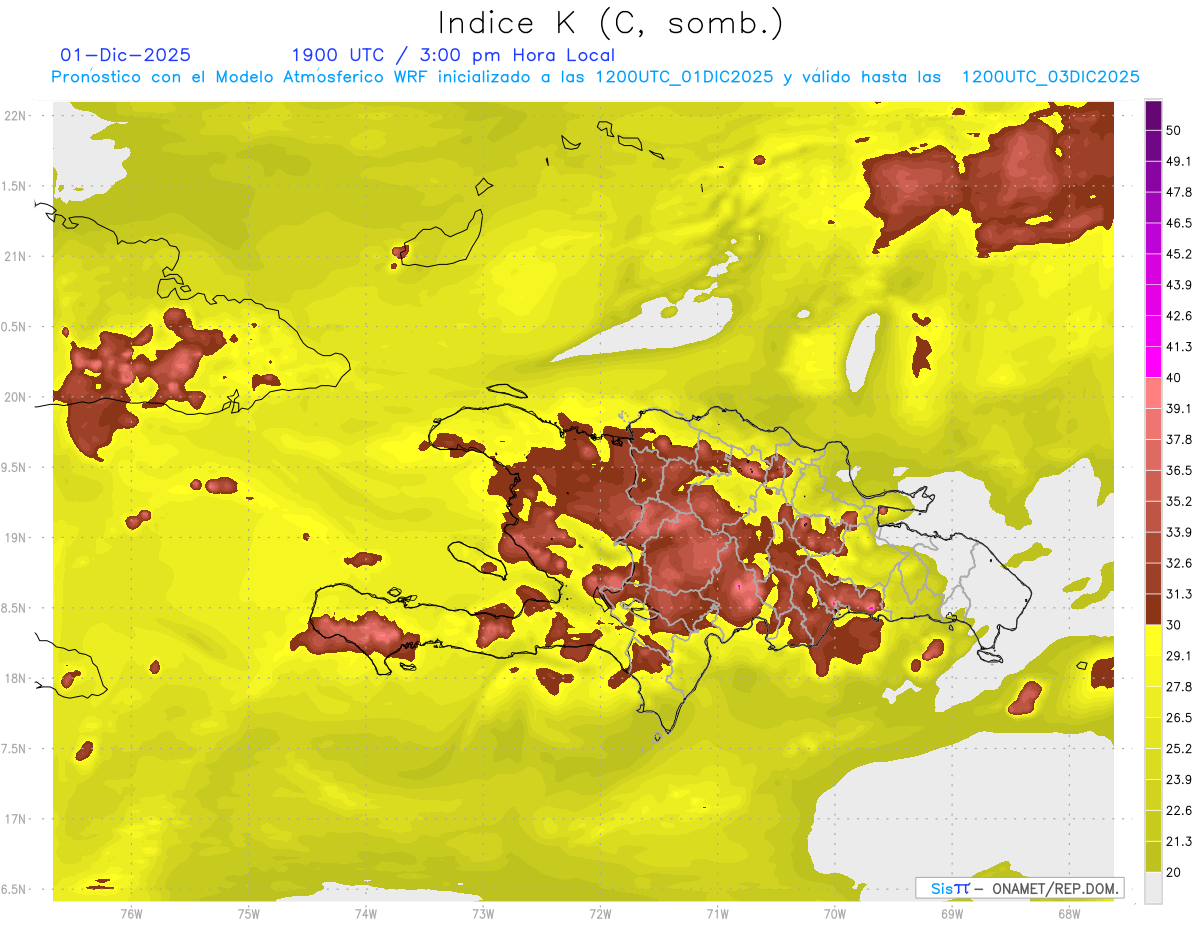
Task: Click the legend value '35.2'
Action: pyautogui.click(x=1180, y=501)
